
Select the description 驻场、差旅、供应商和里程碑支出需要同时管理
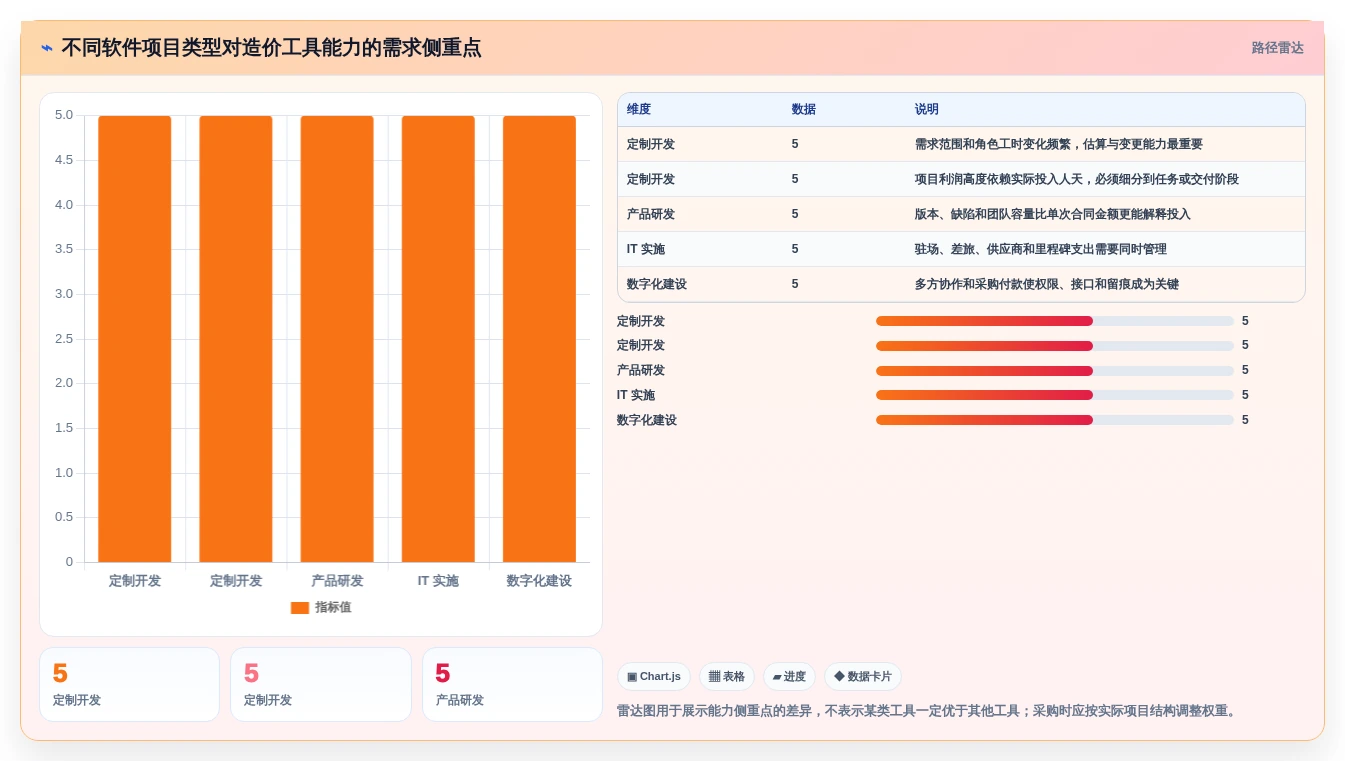click(x=1041, y=249)
